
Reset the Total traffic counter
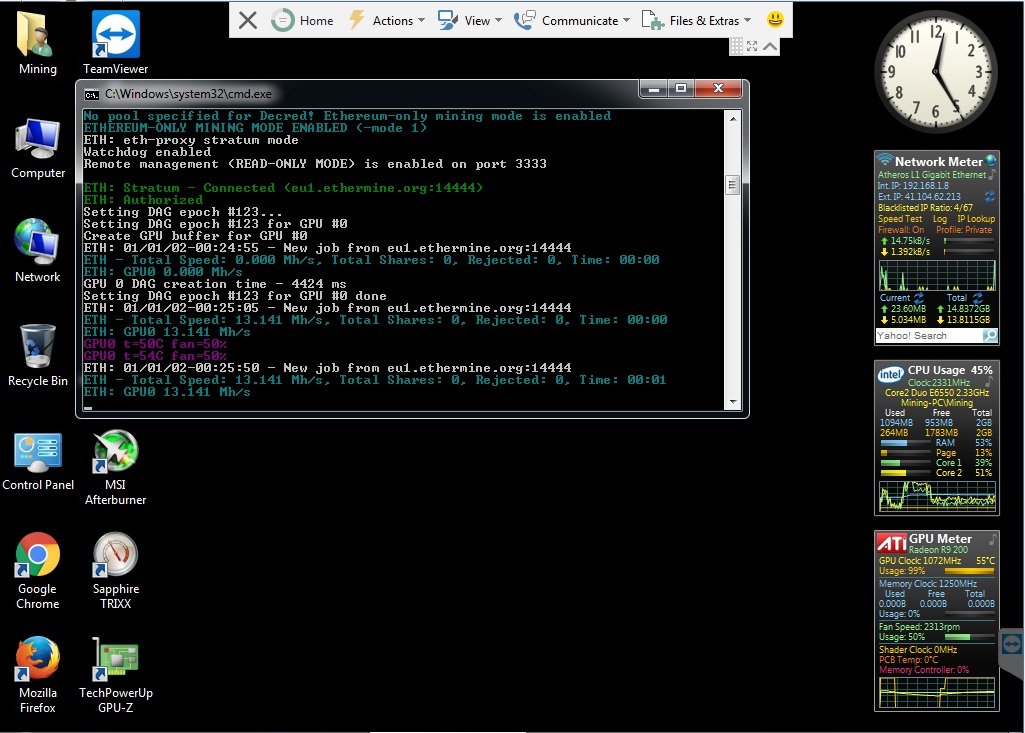pyautogui.click(x=977, y=298)
